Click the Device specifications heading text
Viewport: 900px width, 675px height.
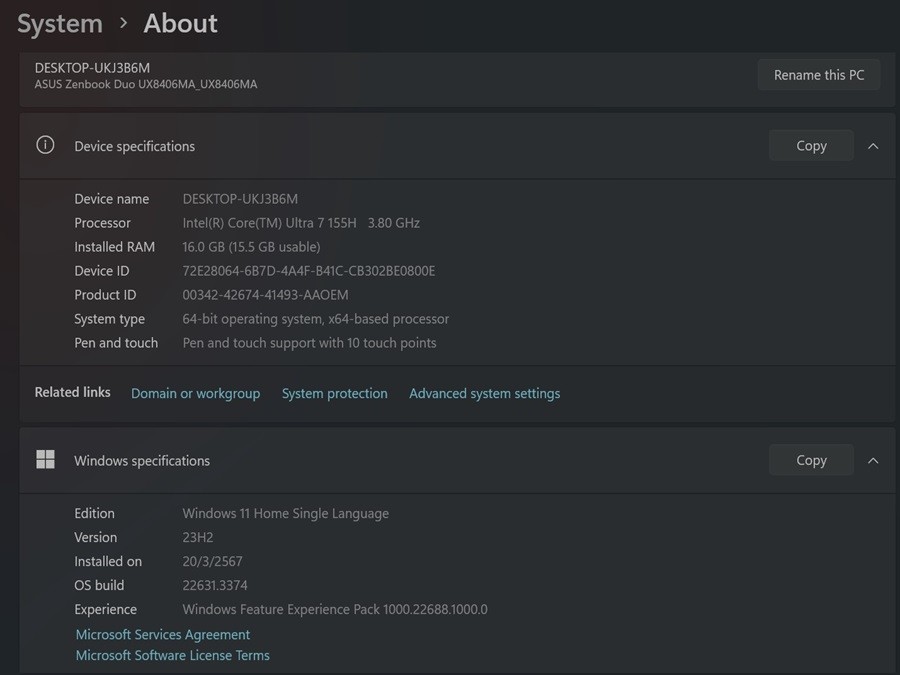pos(134,146)
